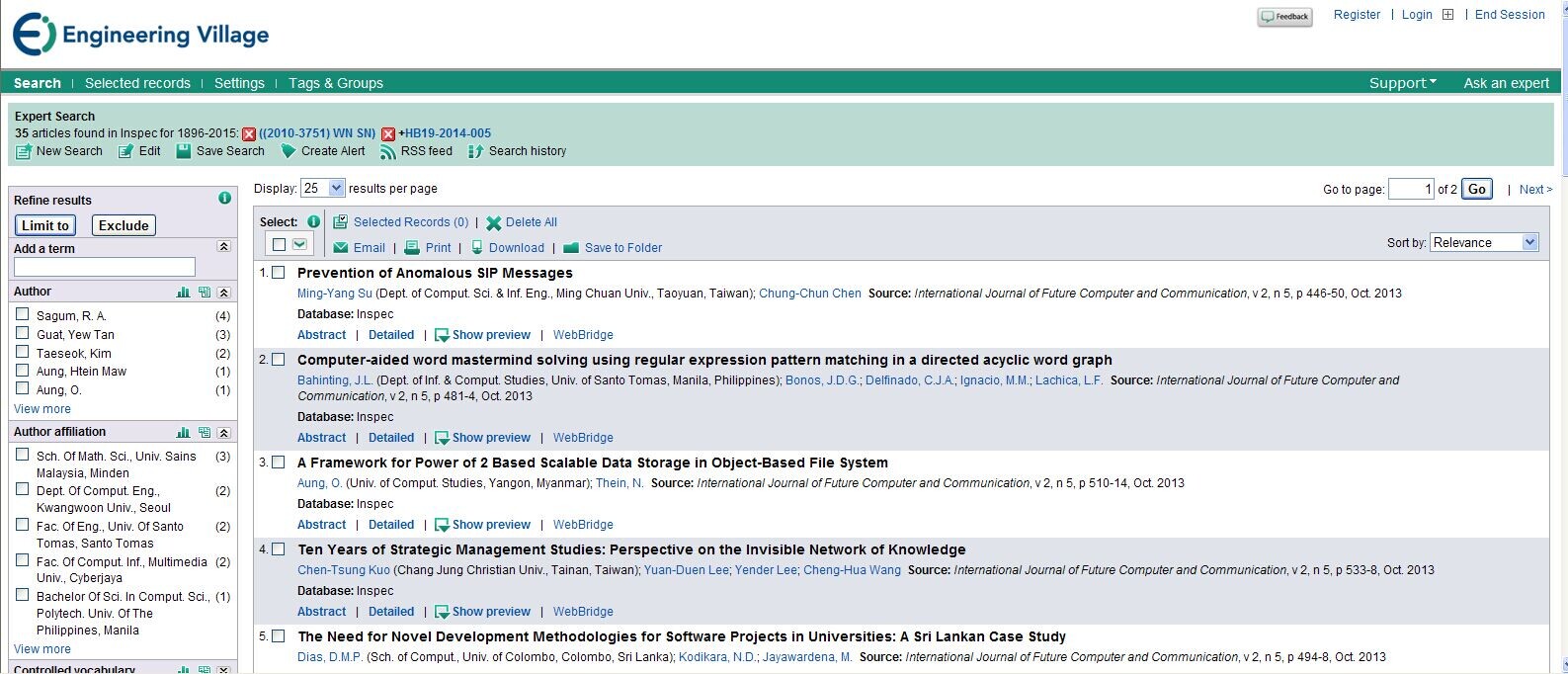Expand View more author affiliations
The image size is (1568, 674).
pyautogui.click(x=42, y=649)
